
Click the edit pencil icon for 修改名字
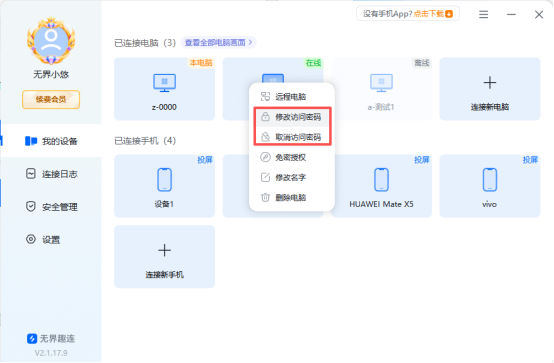click(x=265, y=177)
